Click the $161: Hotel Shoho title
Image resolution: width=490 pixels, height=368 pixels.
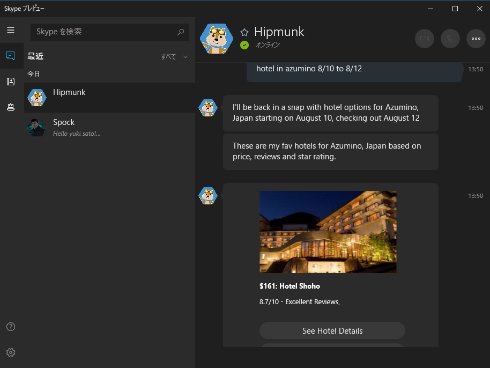(290, 286)
